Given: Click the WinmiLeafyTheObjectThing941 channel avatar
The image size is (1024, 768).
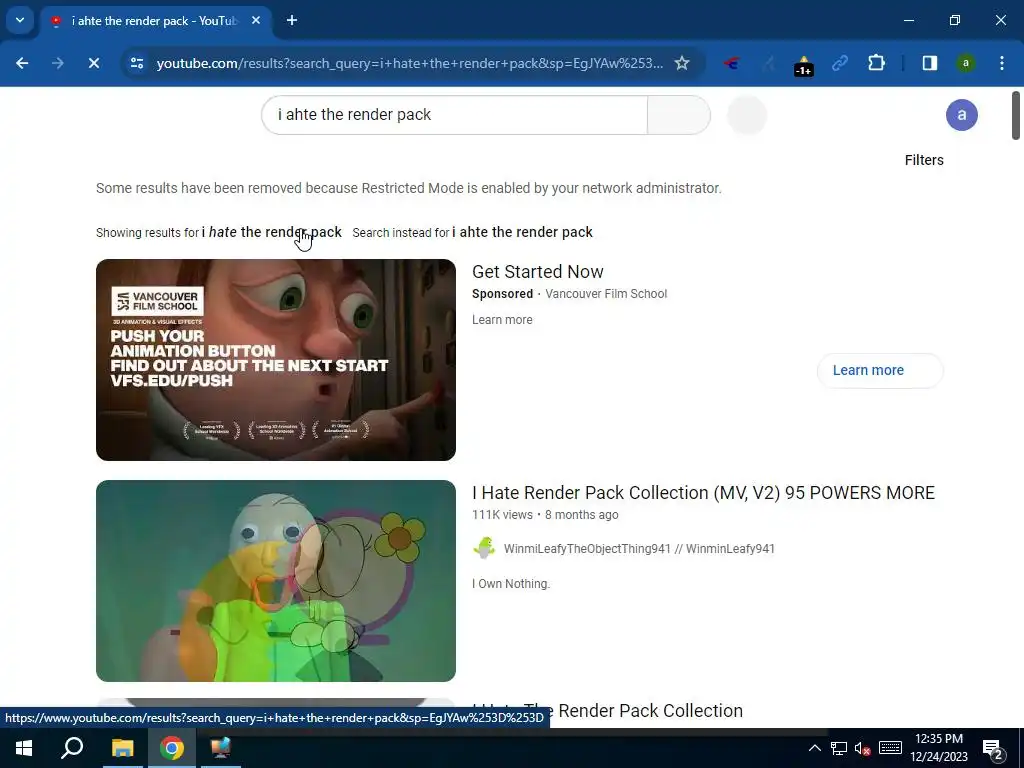Looking at the screenshot, I should 484,549.
